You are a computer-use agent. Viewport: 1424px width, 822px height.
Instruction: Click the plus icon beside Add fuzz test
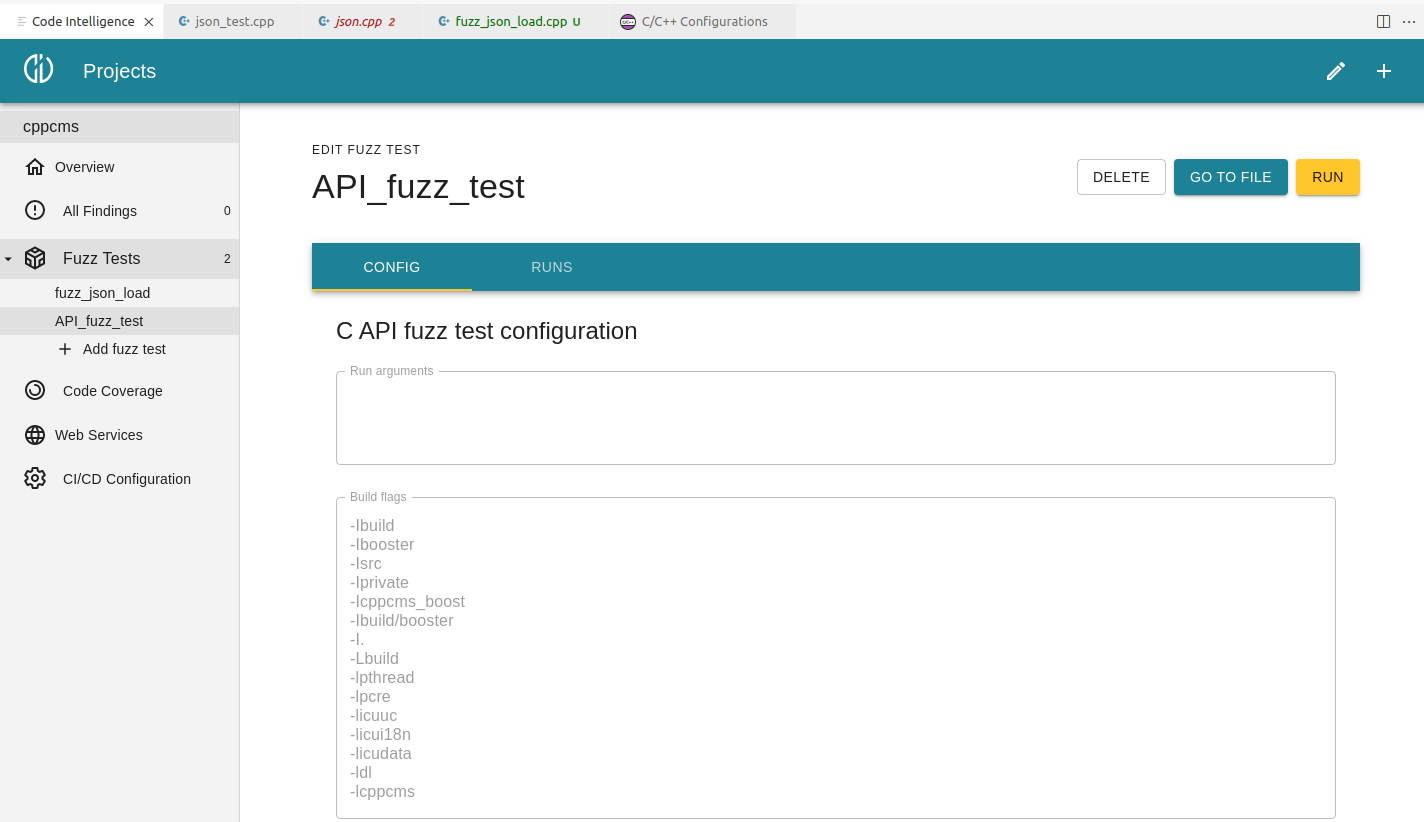65,349
